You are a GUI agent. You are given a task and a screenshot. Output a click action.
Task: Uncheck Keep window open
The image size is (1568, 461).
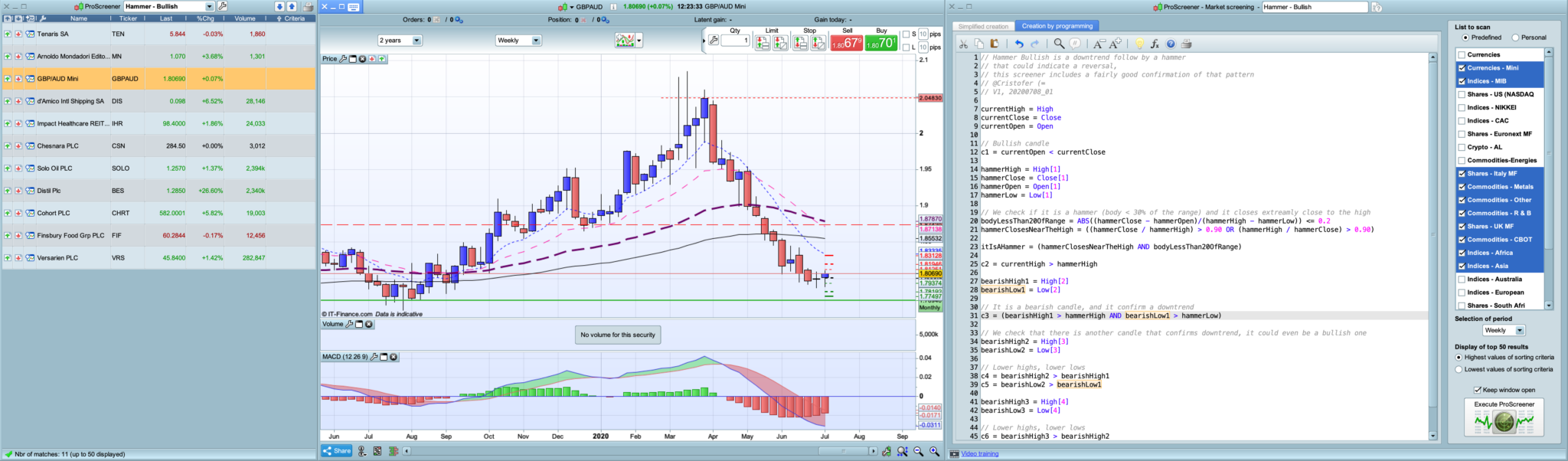tap(1478, 390)
